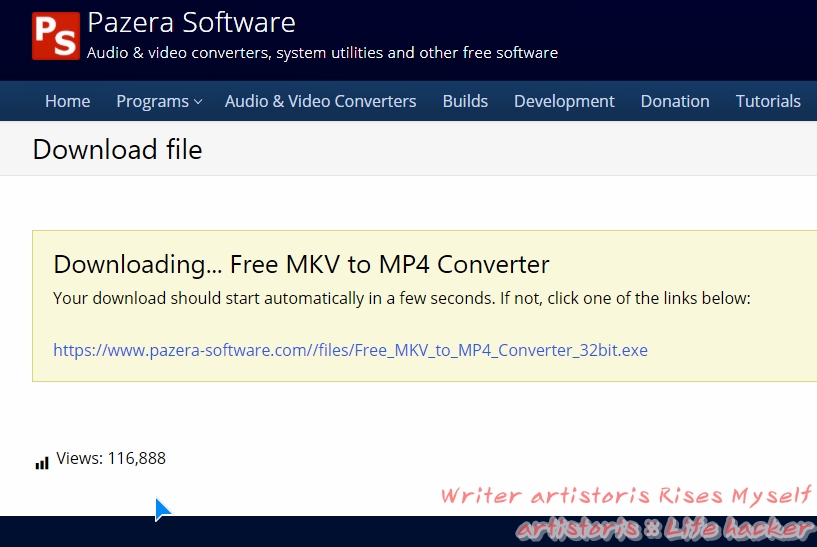Image resolution: width=817 pixels, height=547 pixels.
Task: Open the Development menu item
Action: [x=564, y=101]
